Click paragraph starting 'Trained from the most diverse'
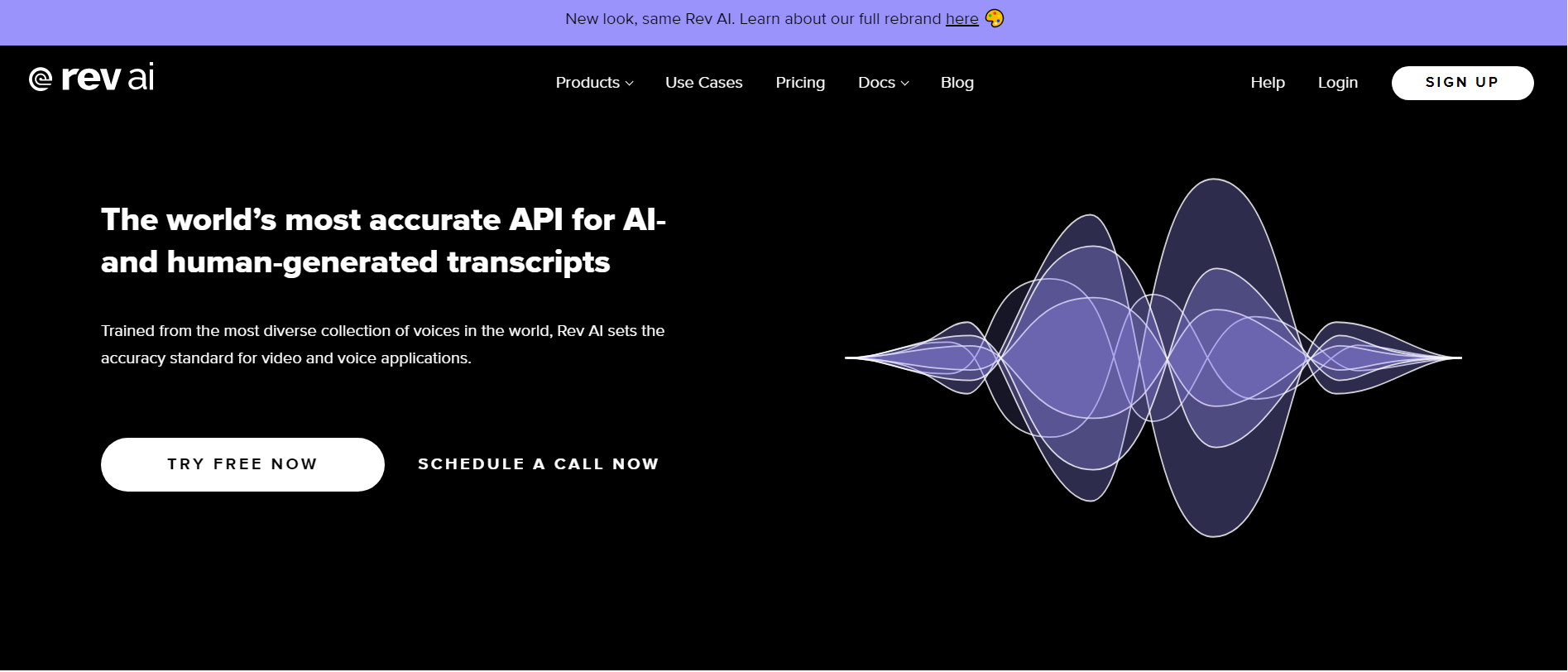Image resolution: width=1568 pixels, height=672 pixels. pyautogui.click(x=382, y=344)
